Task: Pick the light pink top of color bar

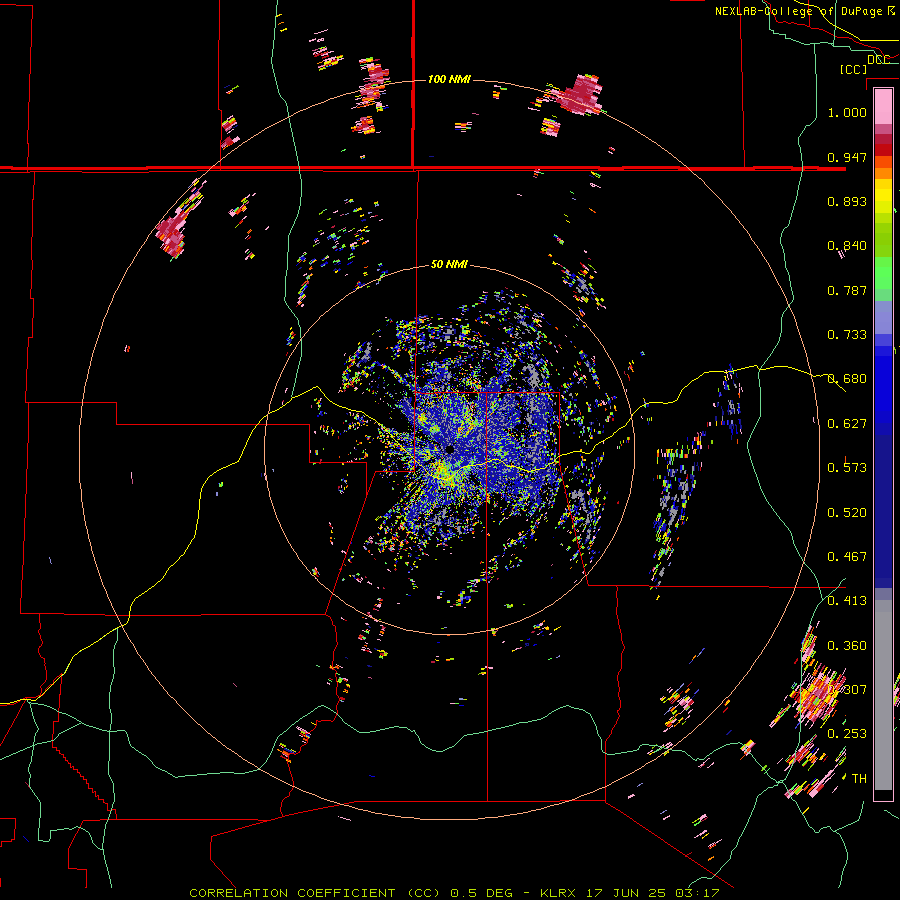Action: tap(883, 106)
